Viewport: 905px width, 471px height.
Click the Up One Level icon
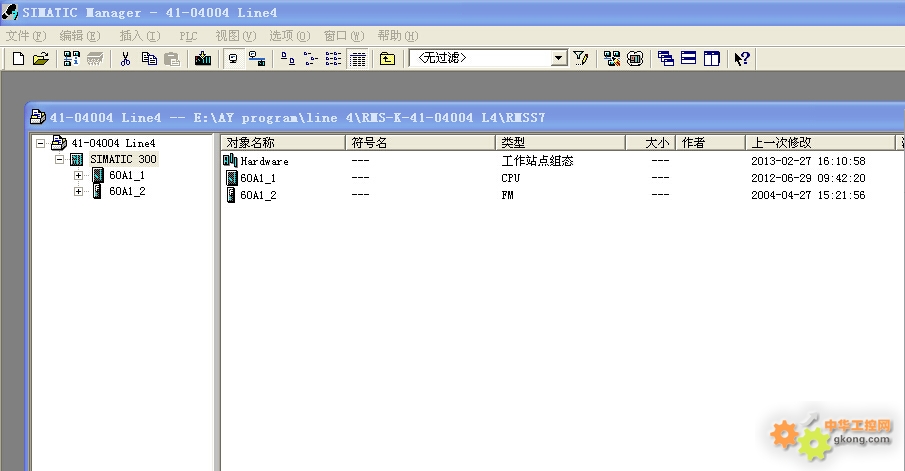(x=387, y=58)
